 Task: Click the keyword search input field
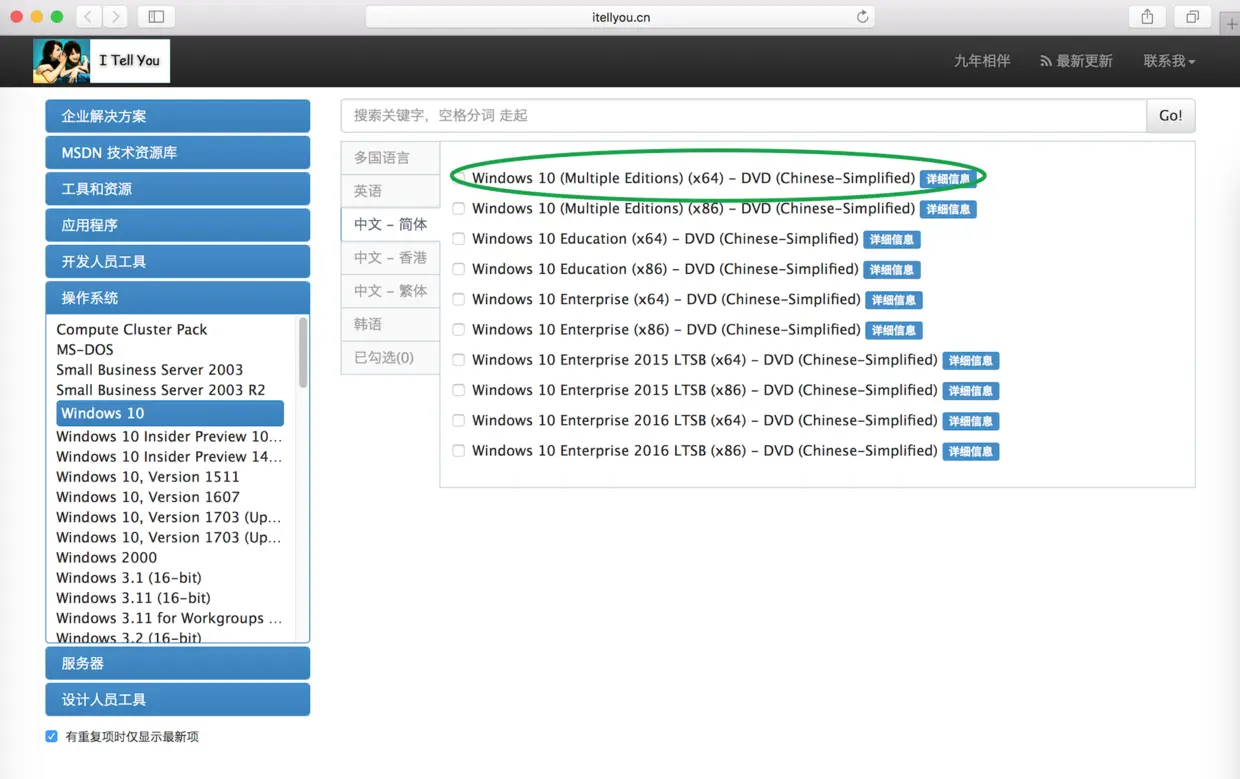click(x=743, y=116)
